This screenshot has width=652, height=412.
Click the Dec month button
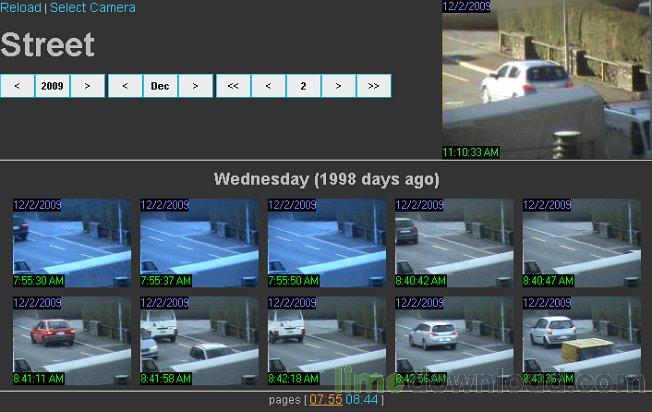point(160,86)
